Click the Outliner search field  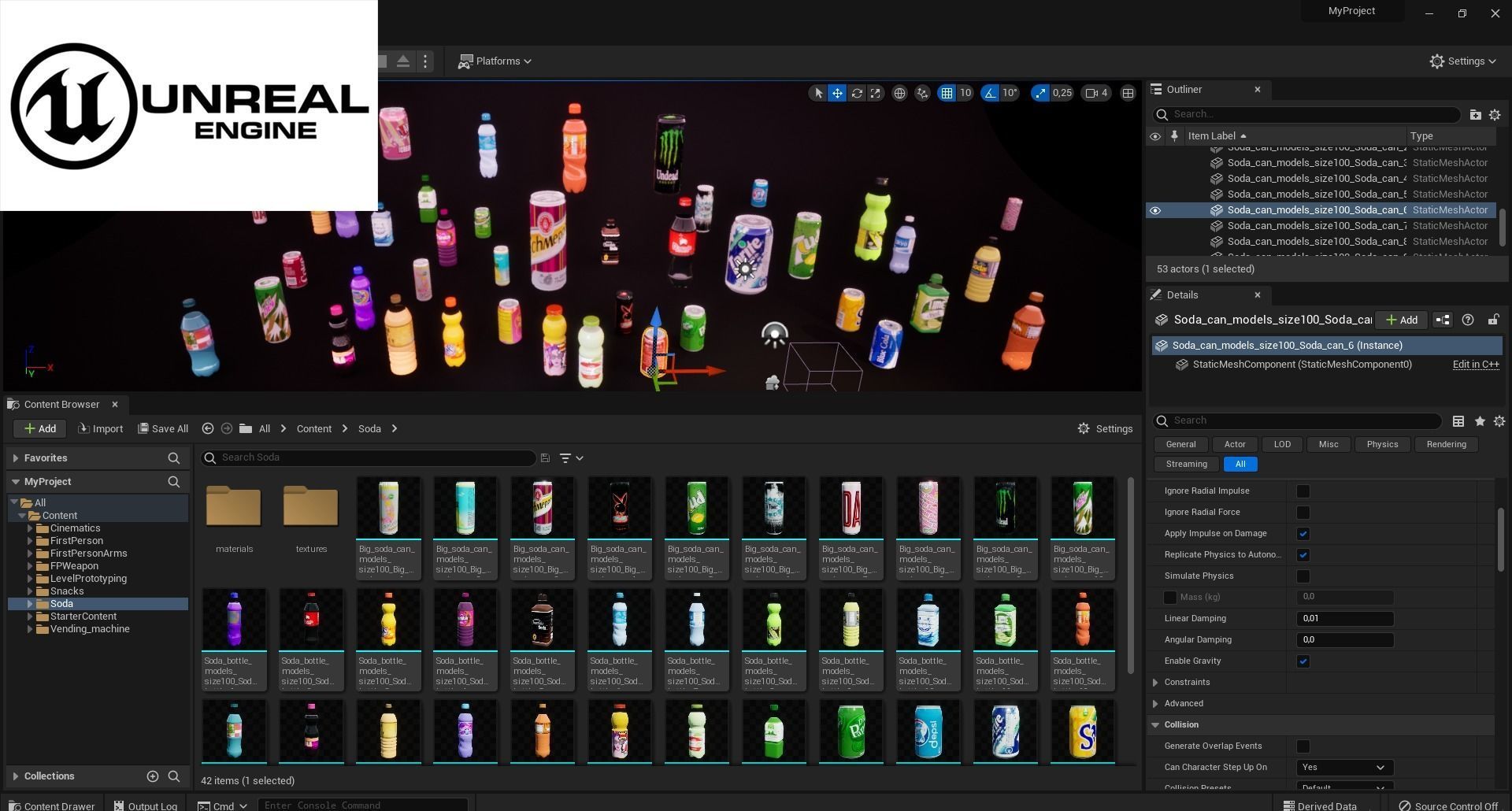pos(1306,114)
